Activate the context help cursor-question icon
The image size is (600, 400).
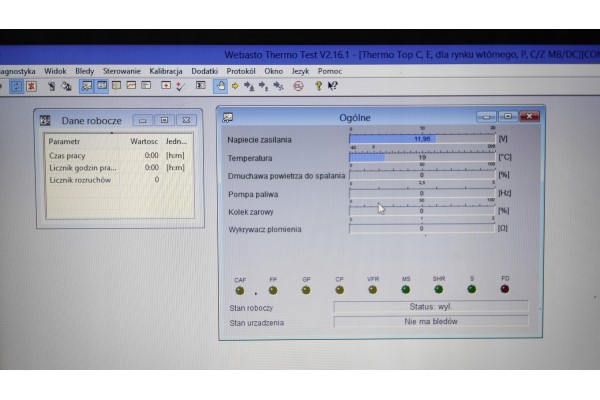pyautogui.click(x=332, y=86)
